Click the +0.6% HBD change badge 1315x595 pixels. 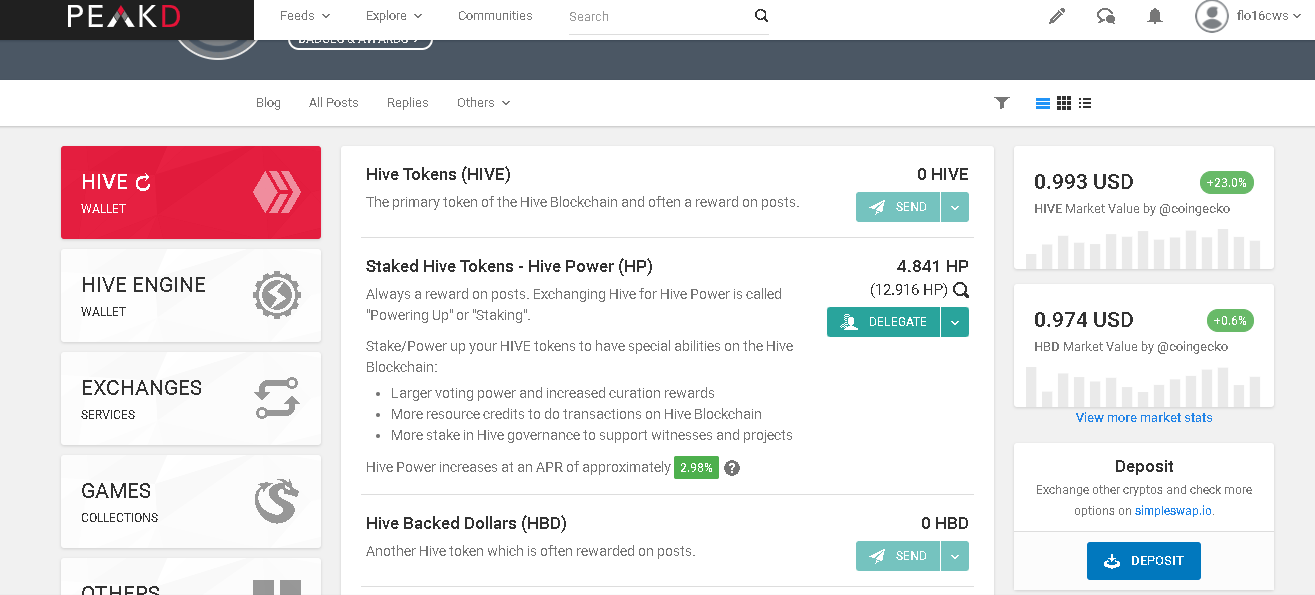click(x=1230, y=321)
